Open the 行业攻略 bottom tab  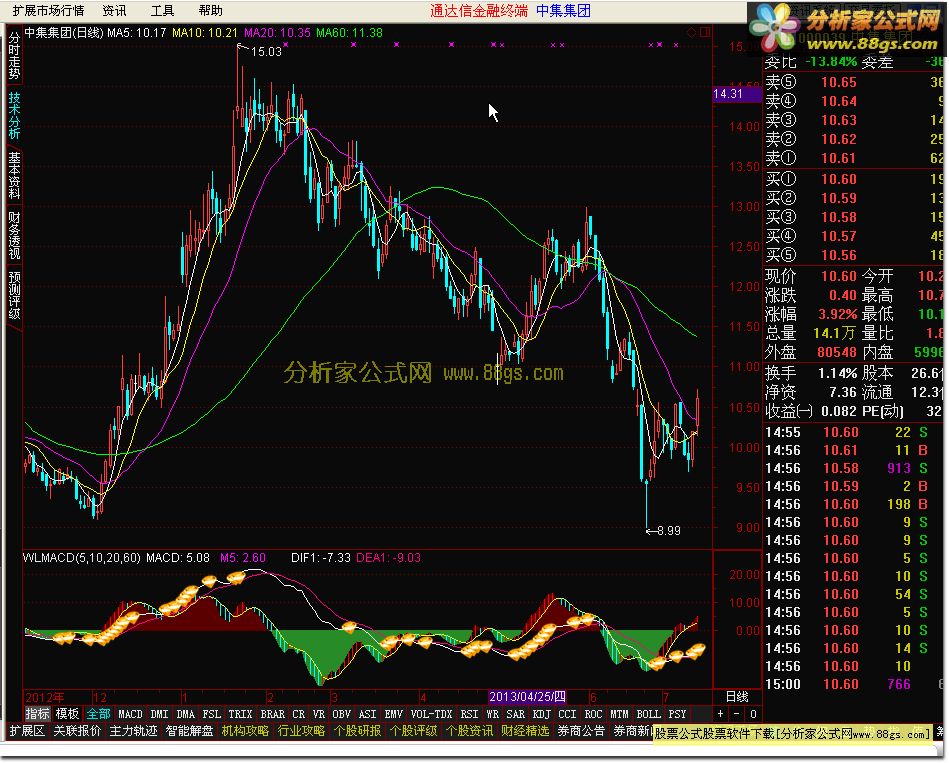[x=301, y=731]
